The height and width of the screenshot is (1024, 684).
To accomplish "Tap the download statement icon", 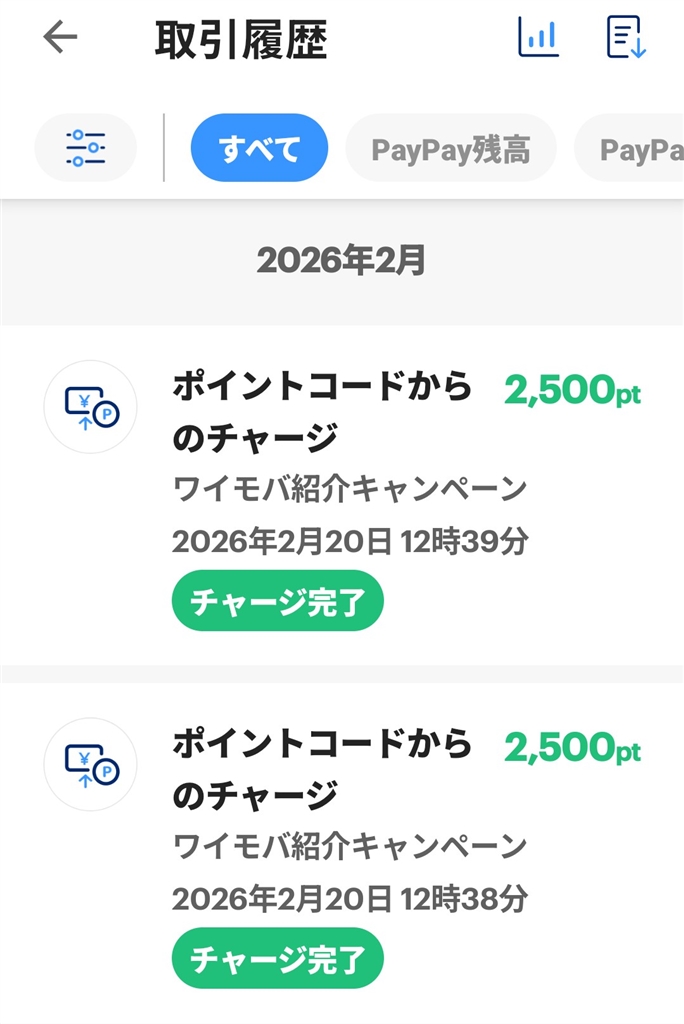I will pyautogui.click(x=627, y=38).
